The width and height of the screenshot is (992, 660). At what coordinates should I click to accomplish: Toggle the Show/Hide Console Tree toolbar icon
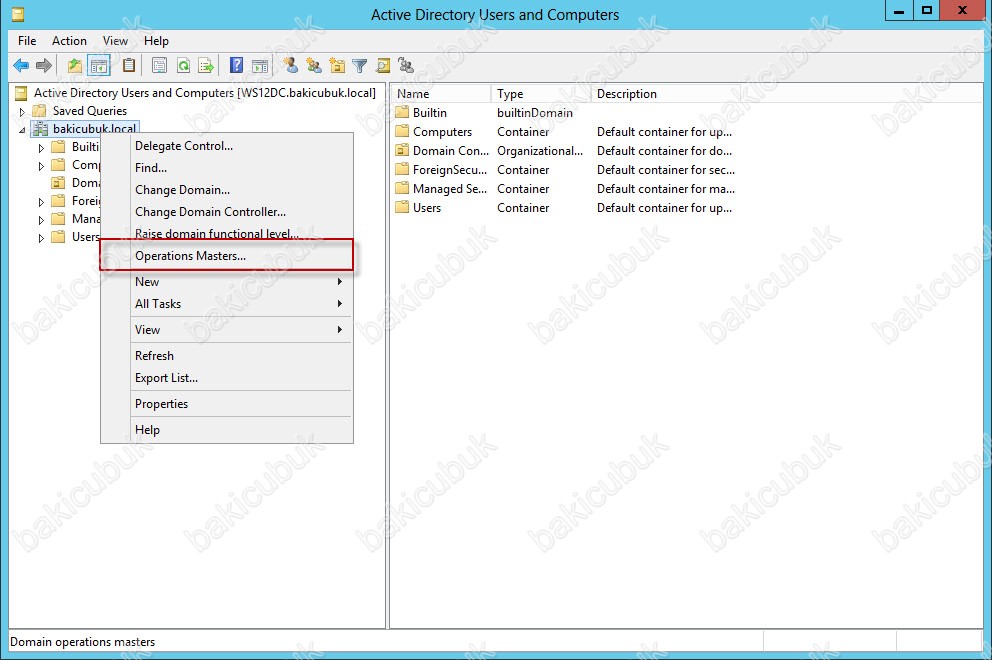coord(99,65)
